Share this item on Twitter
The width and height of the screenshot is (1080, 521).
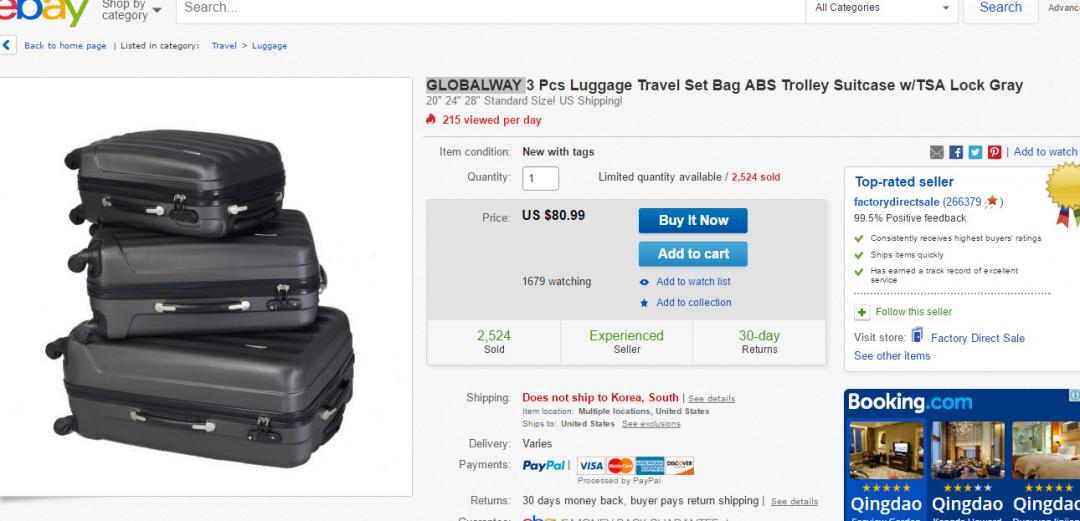[975, 152]
